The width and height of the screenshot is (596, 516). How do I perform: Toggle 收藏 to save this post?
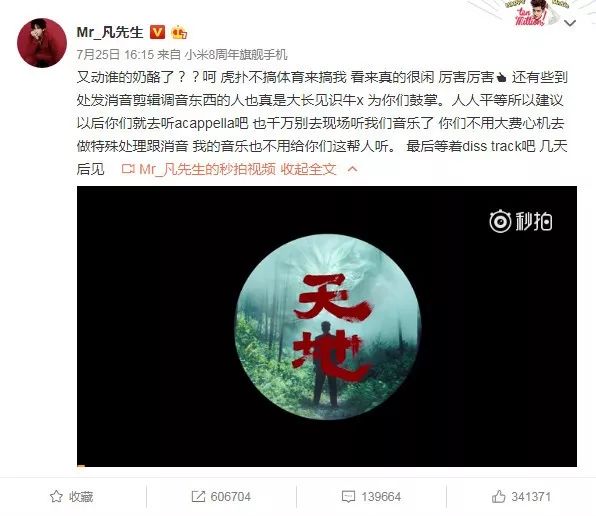click(x=71, y=497)
